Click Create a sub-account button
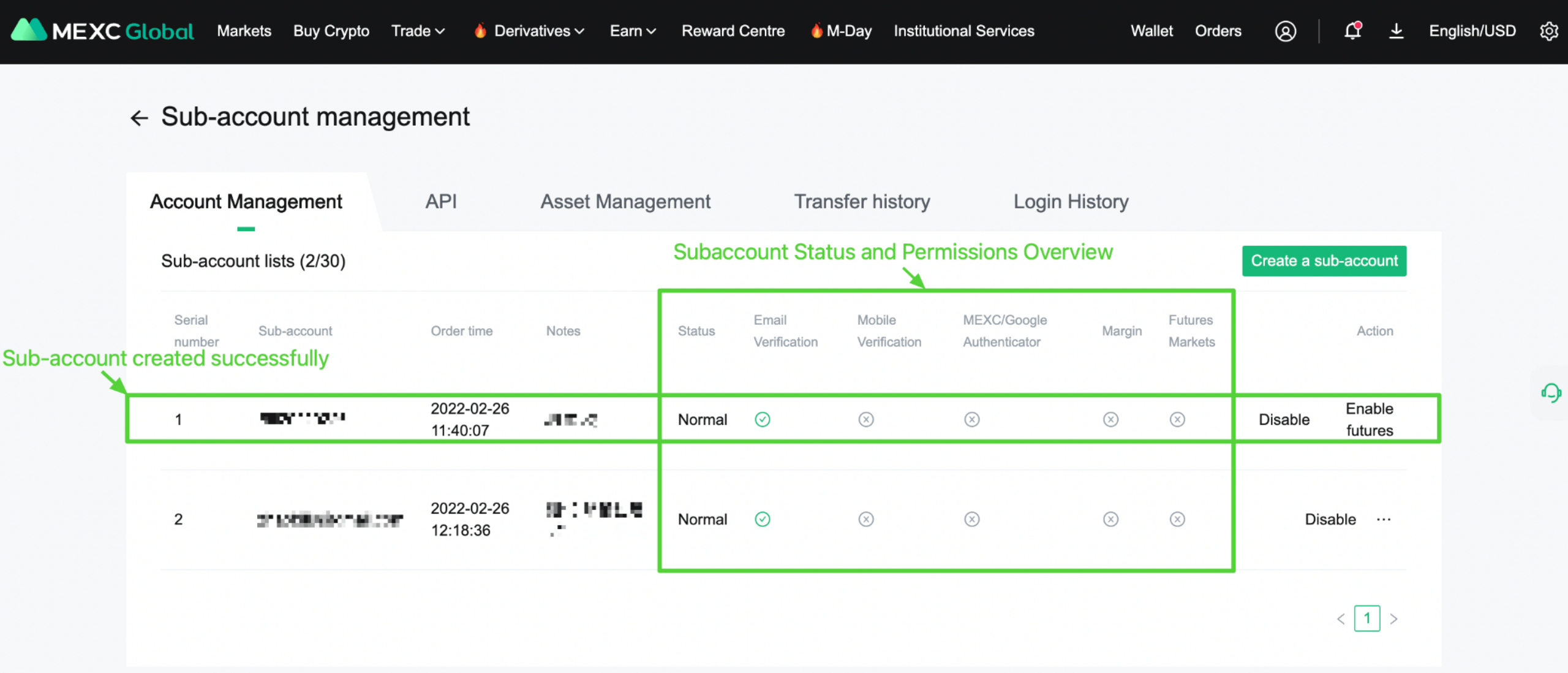The width and height of the screenshot is (1568, 673). [x=1324, y=261]
